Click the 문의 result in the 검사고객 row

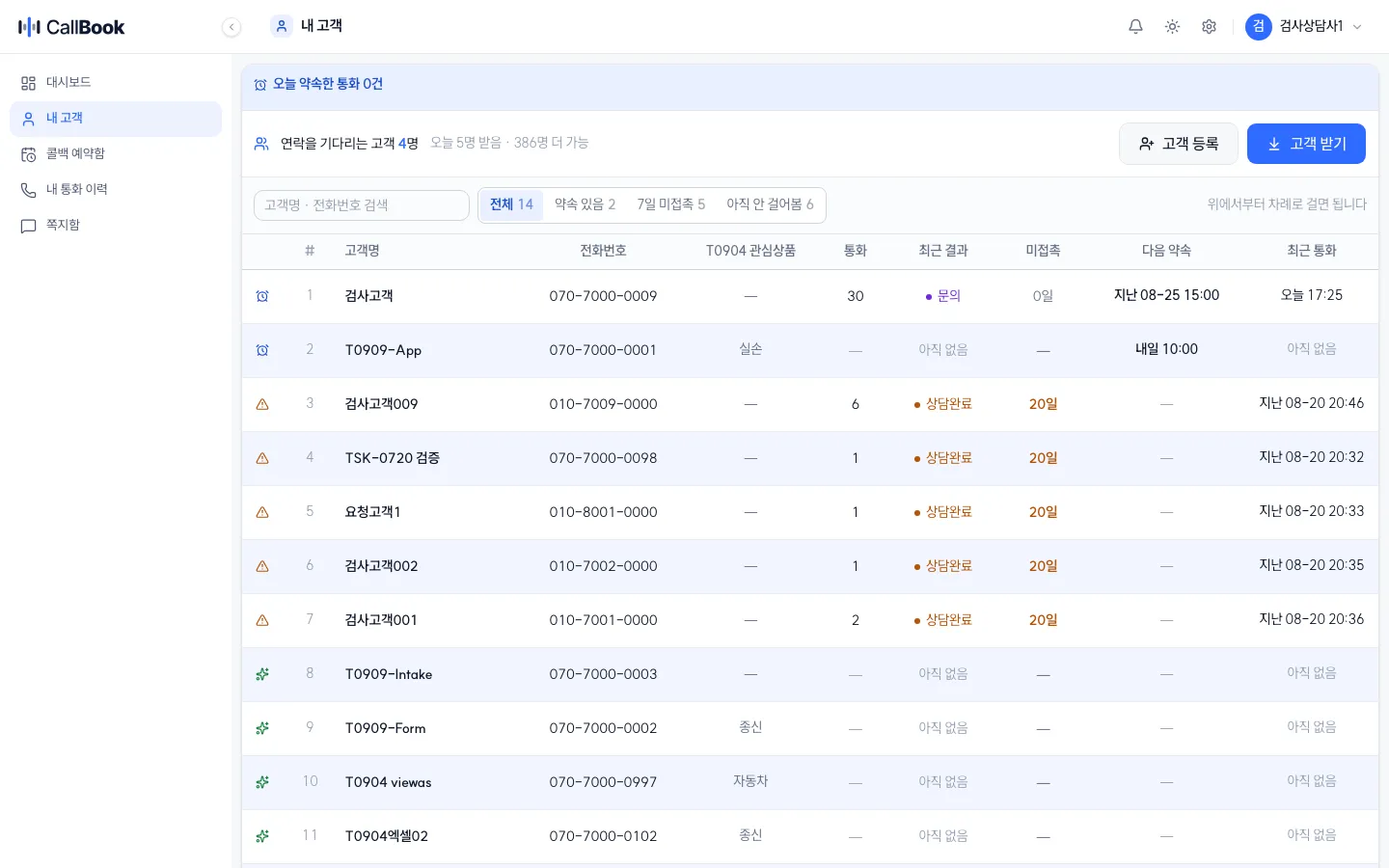tap(943, 296)
